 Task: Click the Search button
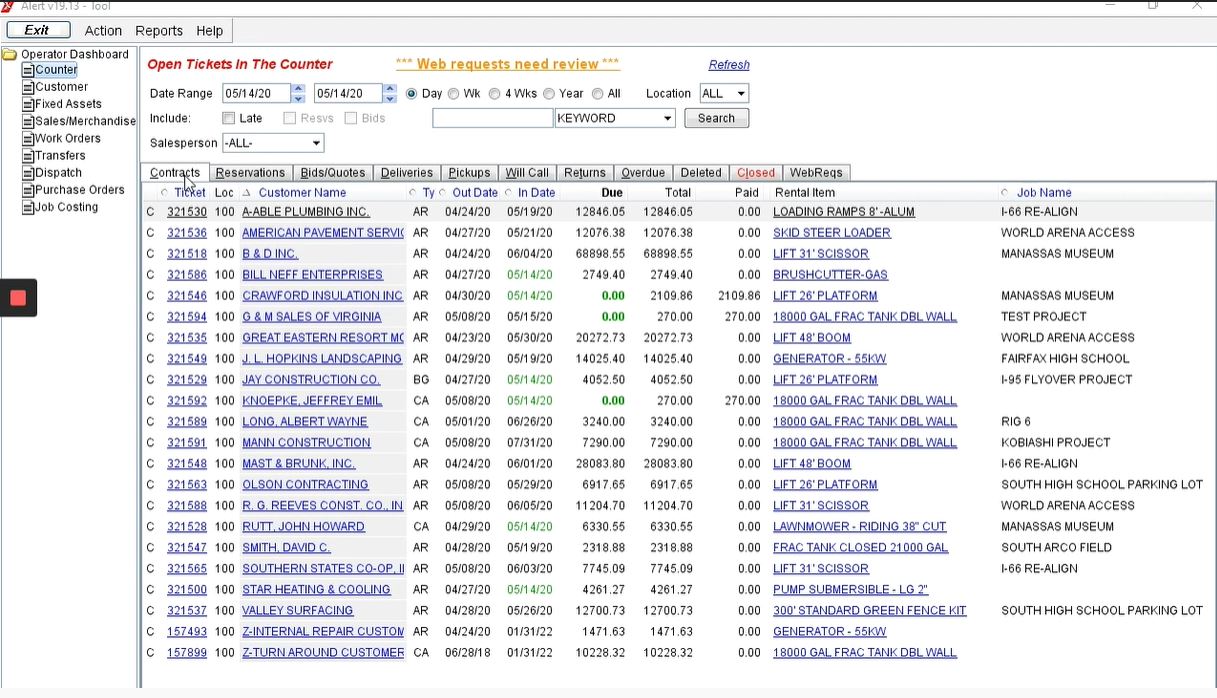pos(716,118)
